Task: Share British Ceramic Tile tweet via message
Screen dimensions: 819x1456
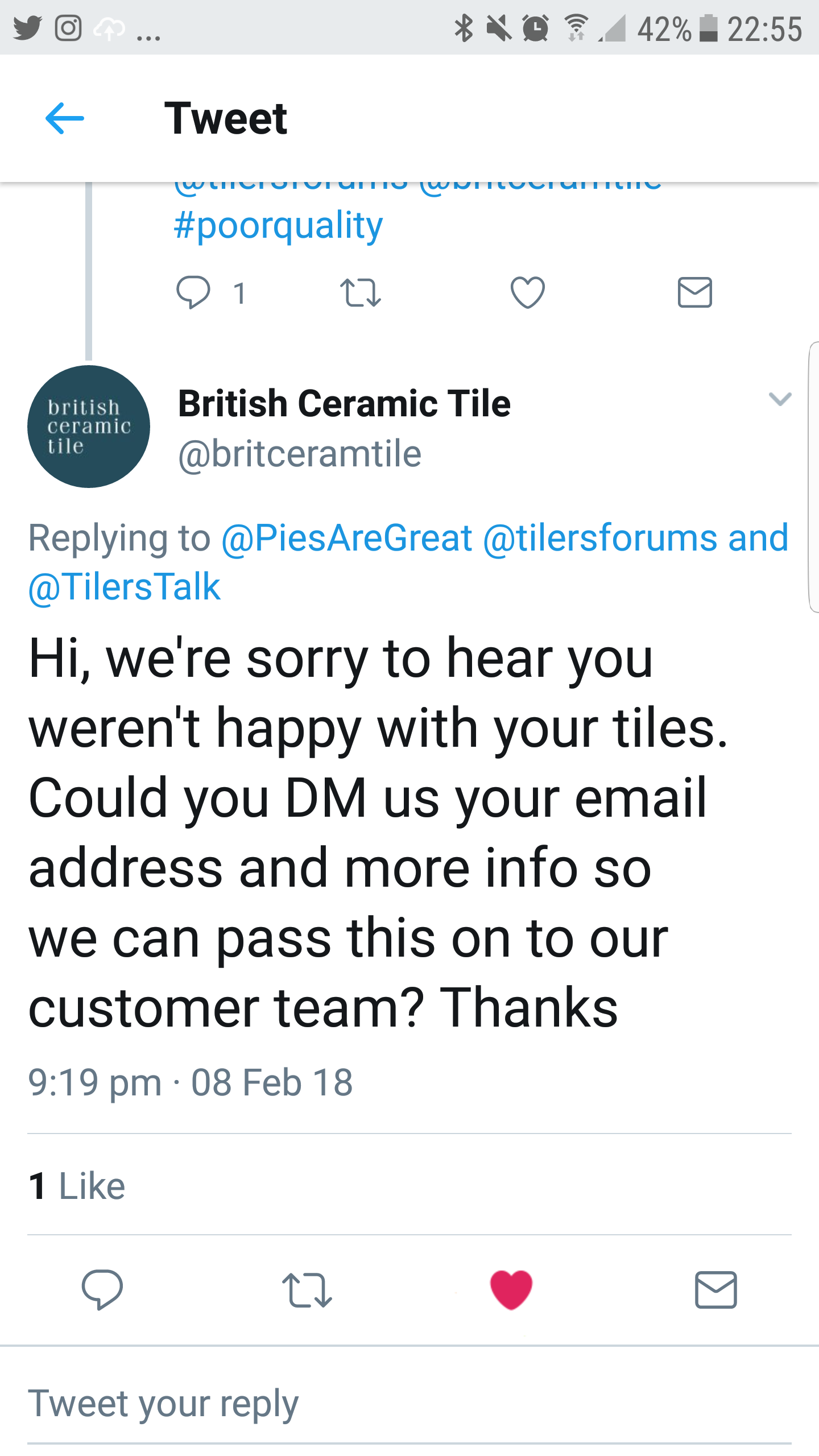Action: click(716, 1290)
